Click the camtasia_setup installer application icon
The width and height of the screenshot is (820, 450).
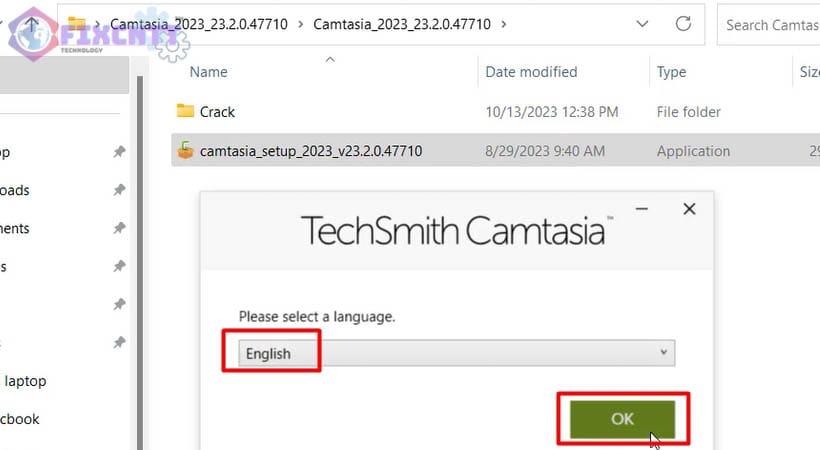pyautogui.click(x=184, y=151)
